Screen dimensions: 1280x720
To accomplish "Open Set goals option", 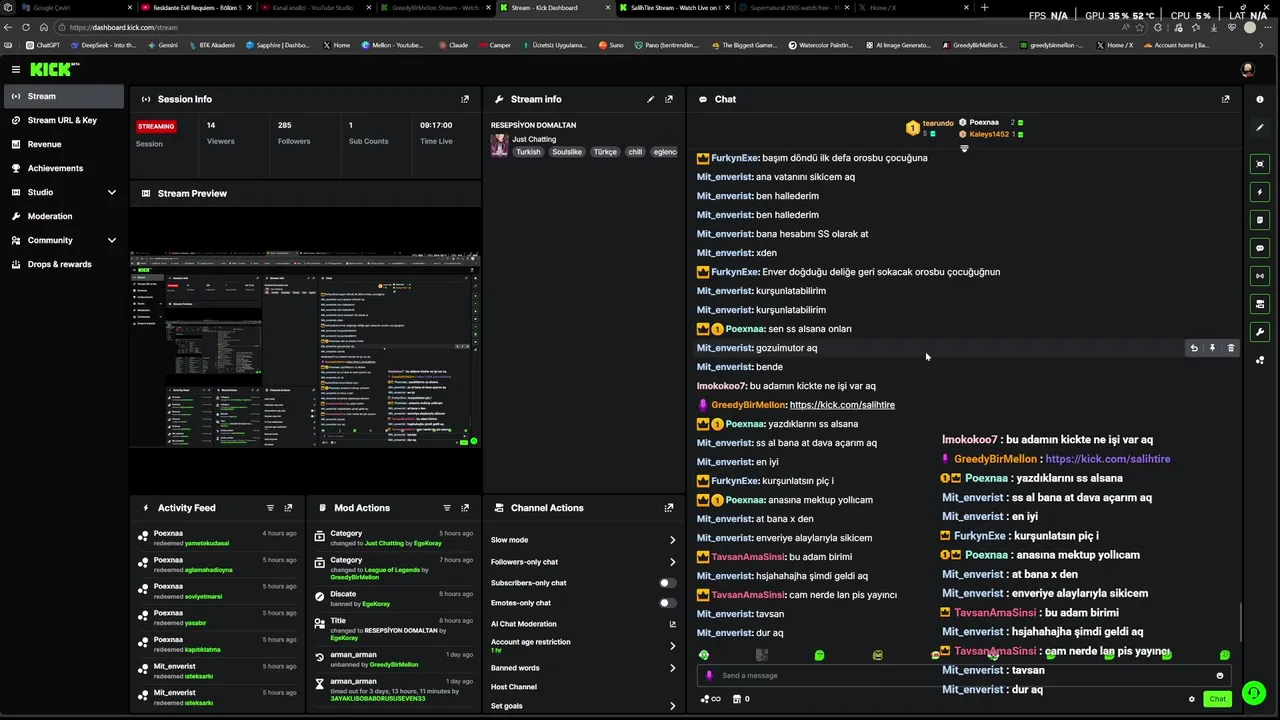I will [x=584, y=706].
